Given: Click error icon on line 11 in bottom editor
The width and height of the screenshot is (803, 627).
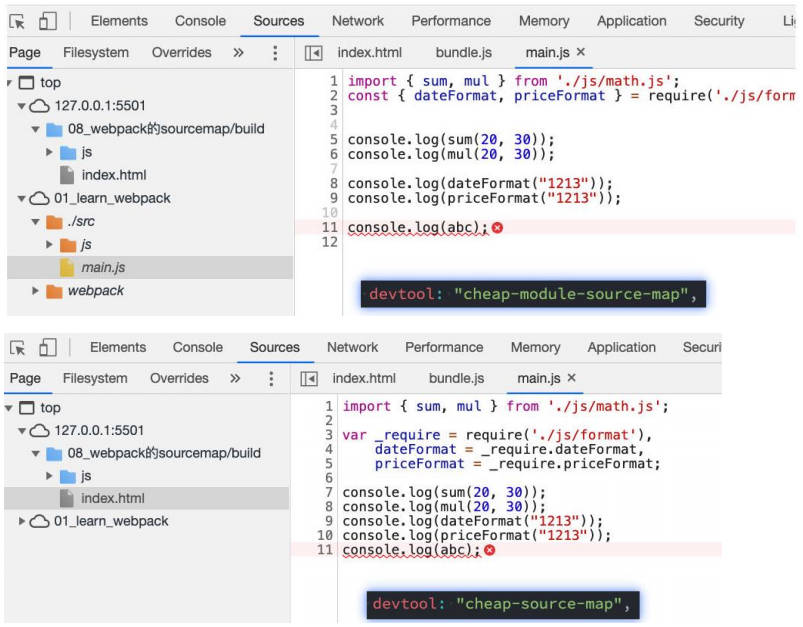Looking at the screenshot, I should pyautogui.click(x=490, y=550).
